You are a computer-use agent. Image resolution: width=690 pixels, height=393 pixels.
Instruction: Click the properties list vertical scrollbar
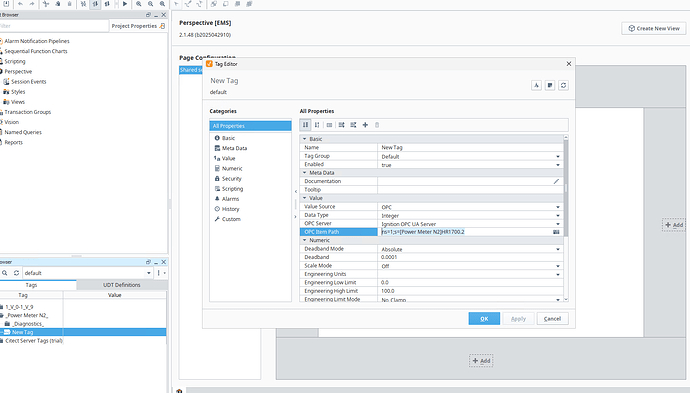566,188
